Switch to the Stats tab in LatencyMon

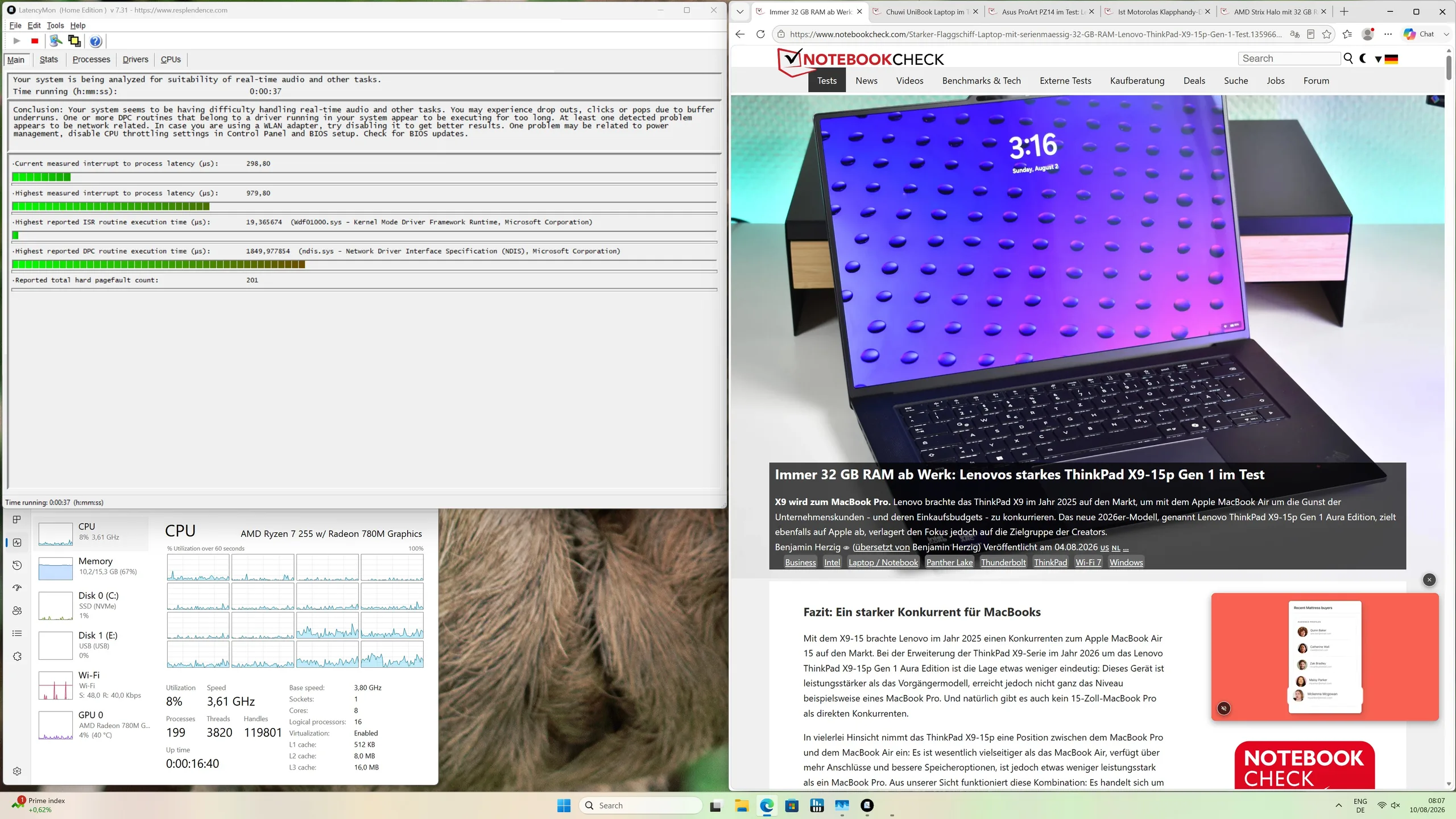point(49,60)
